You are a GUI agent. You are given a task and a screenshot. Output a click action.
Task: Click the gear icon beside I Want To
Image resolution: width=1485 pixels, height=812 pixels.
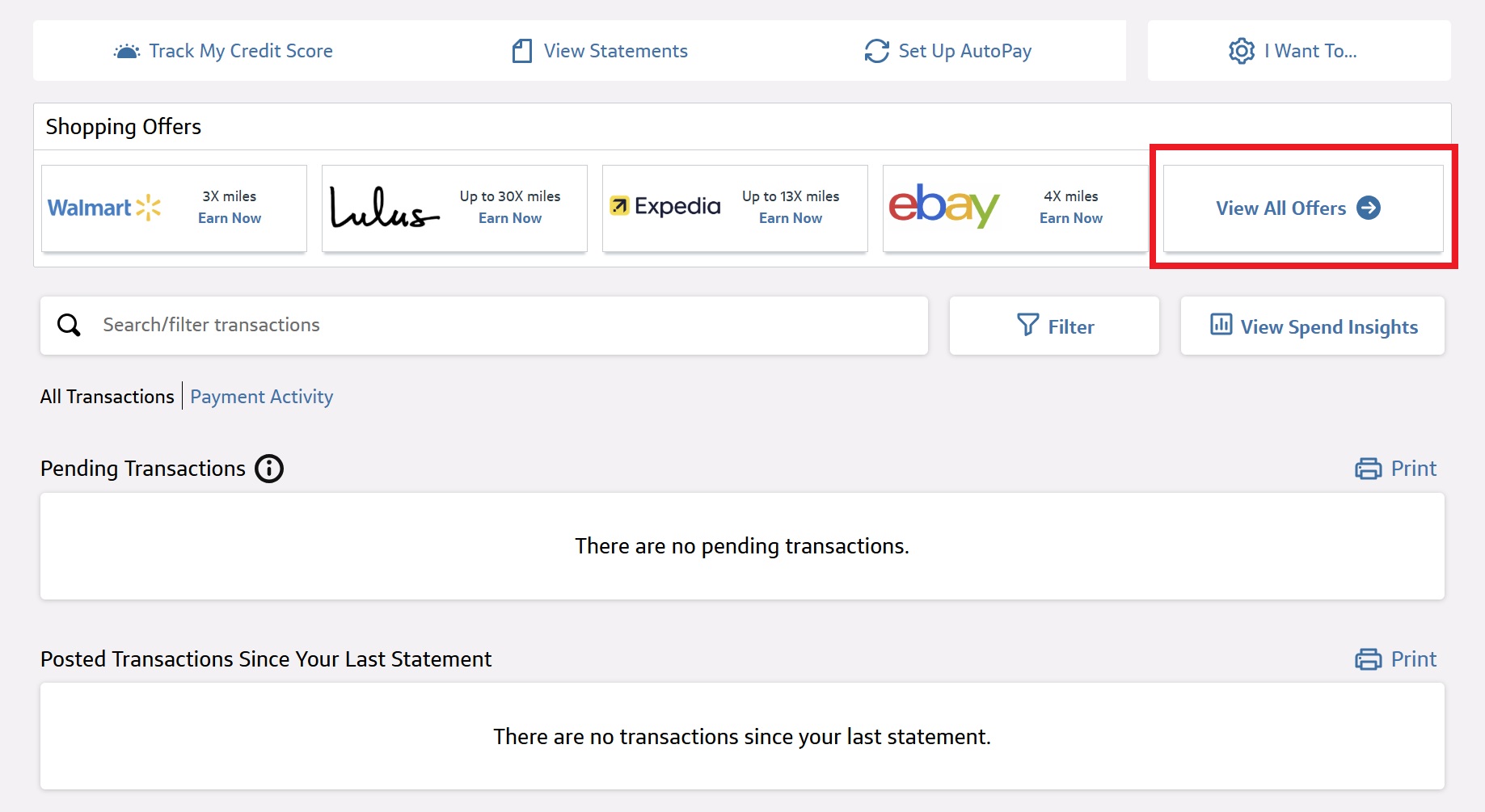tap(1242, 51)
